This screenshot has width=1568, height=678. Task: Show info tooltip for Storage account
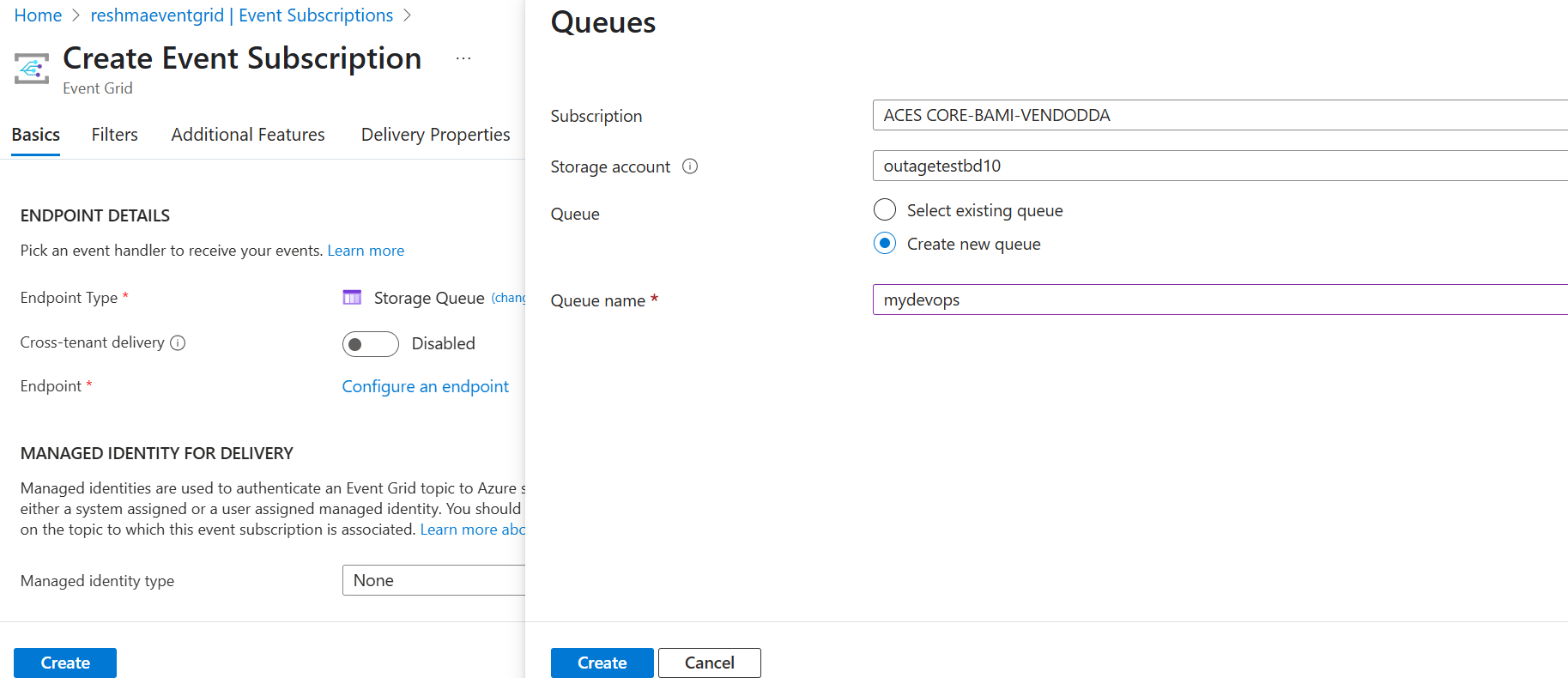click(690, 166)
